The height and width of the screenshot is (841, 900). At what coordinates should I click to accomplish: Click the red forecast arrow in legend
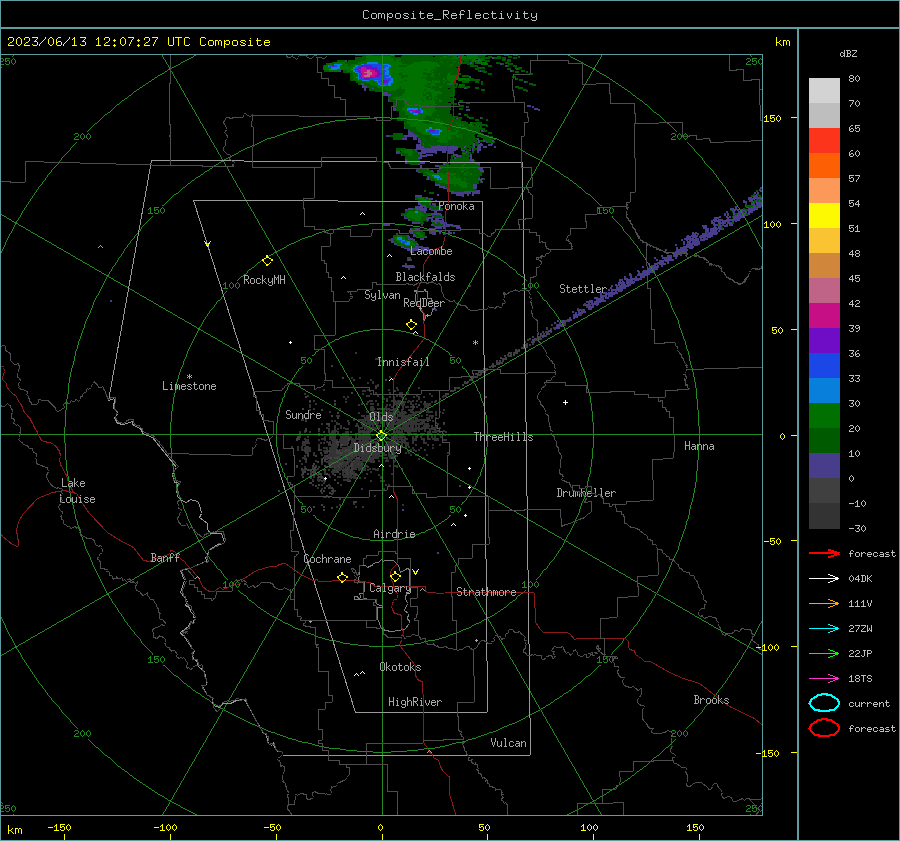824,553
